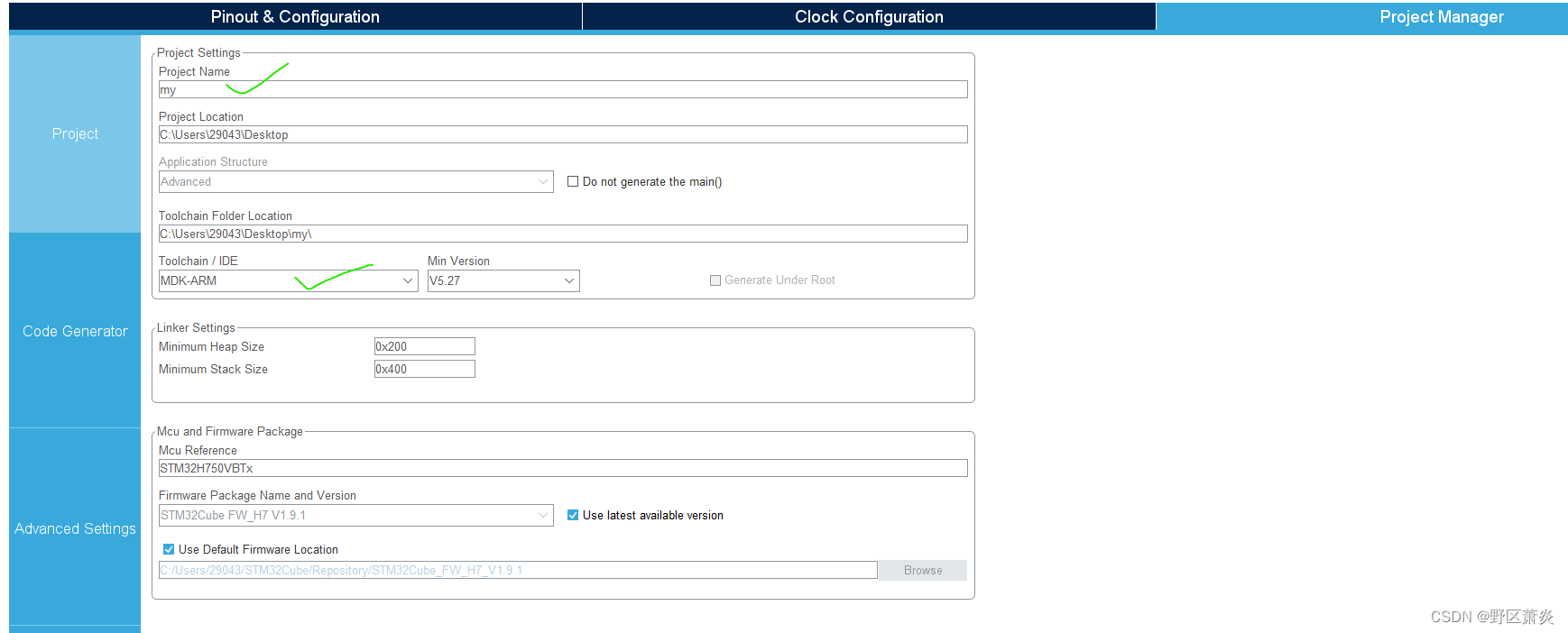Click the Linker Settings group title
Viewport: 1568px width, 633px height.
point(196,327)
